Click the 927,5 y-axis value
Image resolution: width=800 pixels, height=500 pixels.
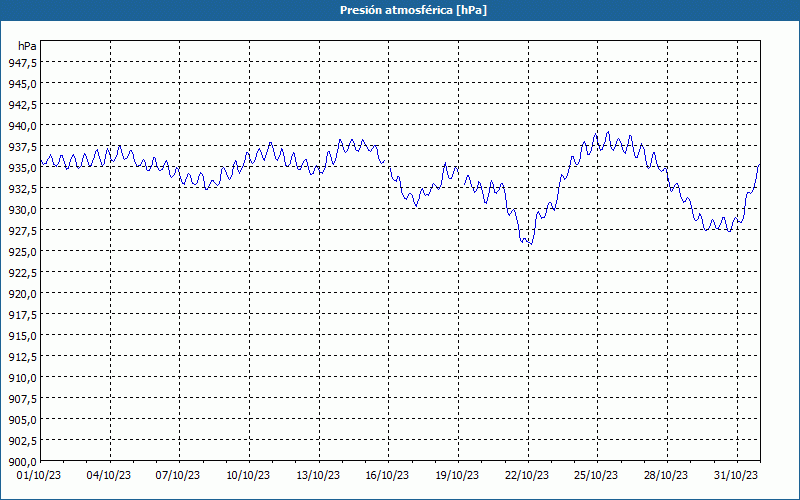pyautogui.click(x=22, y=230)
